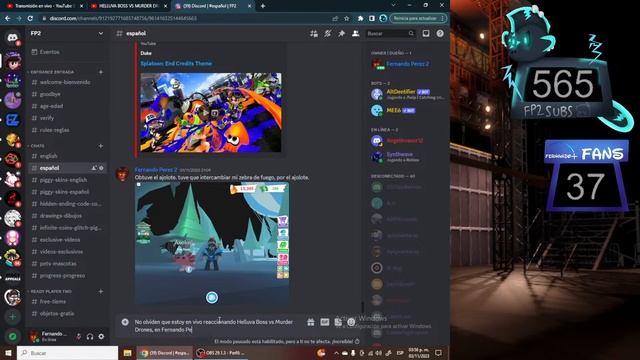Click edit channel gear on español channel
This screenshot has height=360, width=640.
[102, 168]
